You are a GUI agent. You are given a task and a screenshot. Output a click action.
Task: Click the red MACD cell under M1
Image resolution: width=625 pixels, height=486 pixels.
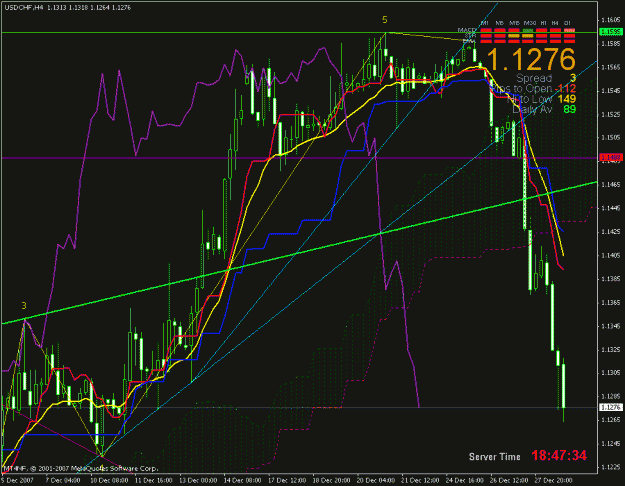tap(486, 30)
